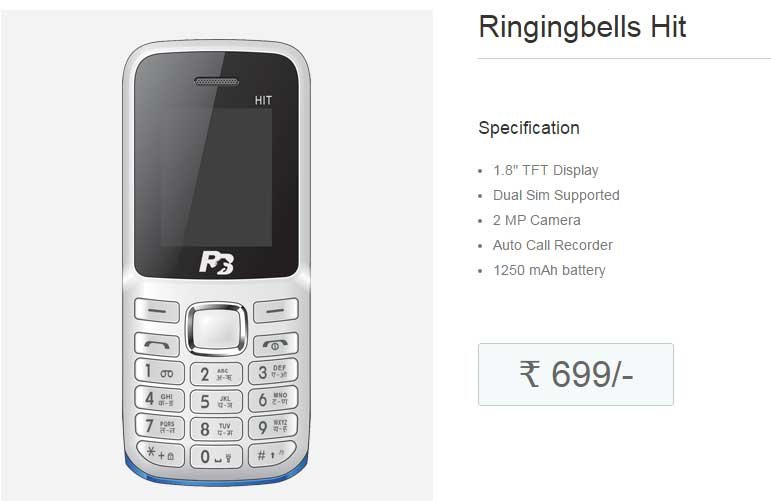Click the 1250 mAh battery spec item
771x501 pixels.
[549, 270]
